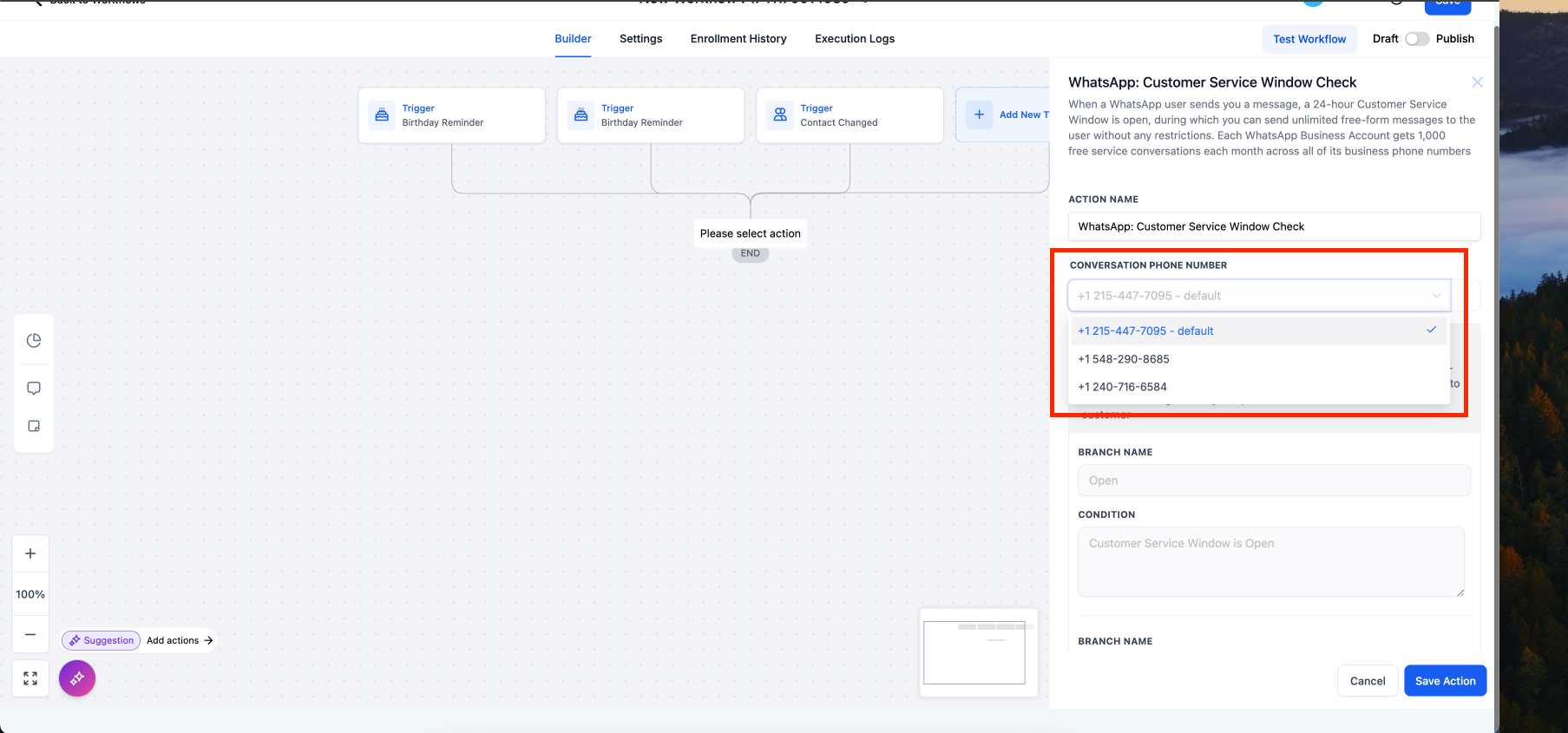The width and height of the screenshot is (1568, 733).
Task: Expand the Conversation Phone Number dropdown chevron
Action: (x=1436, y=296)
